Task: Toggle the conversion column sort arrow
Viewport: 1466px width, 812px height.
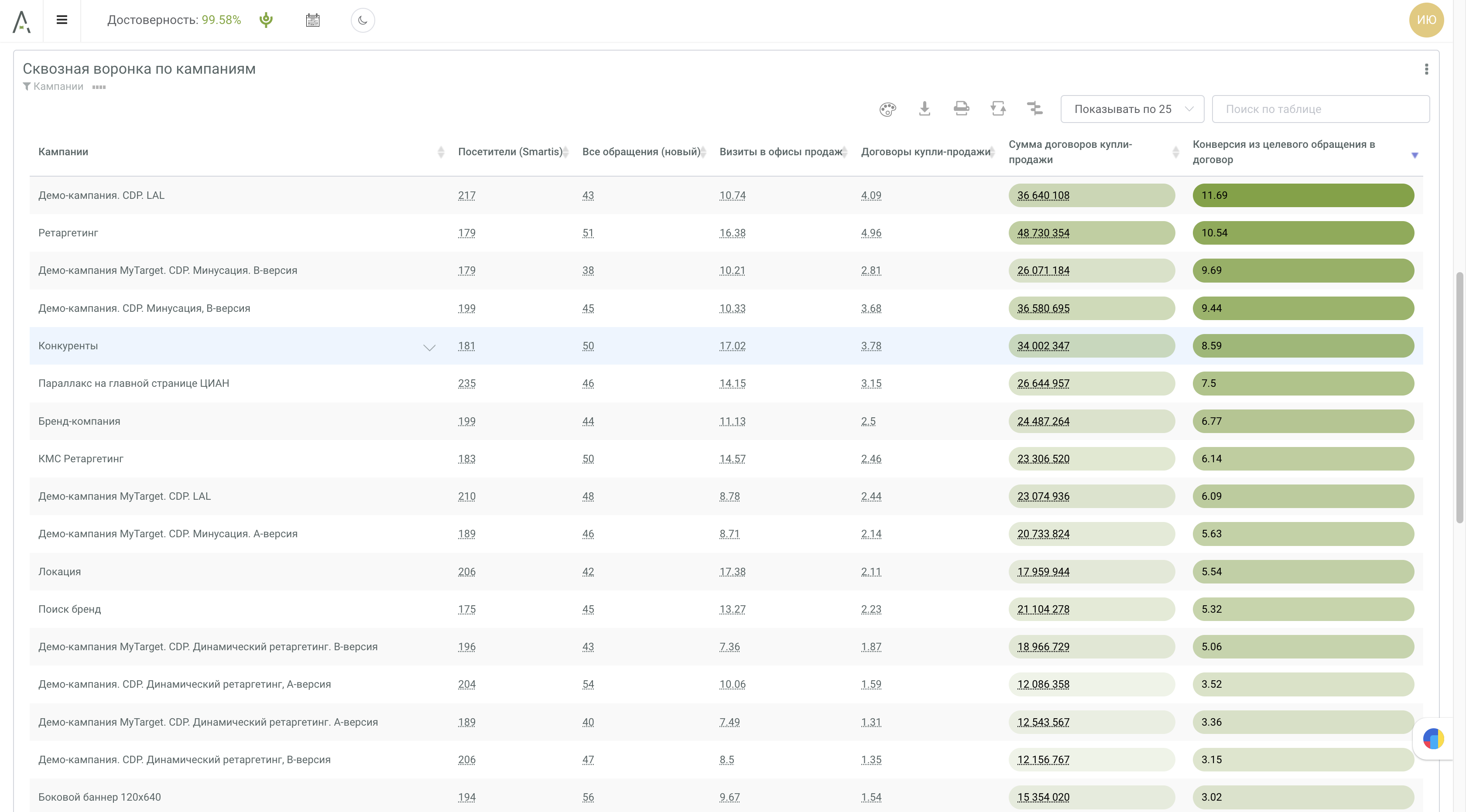Action: 1414,155
